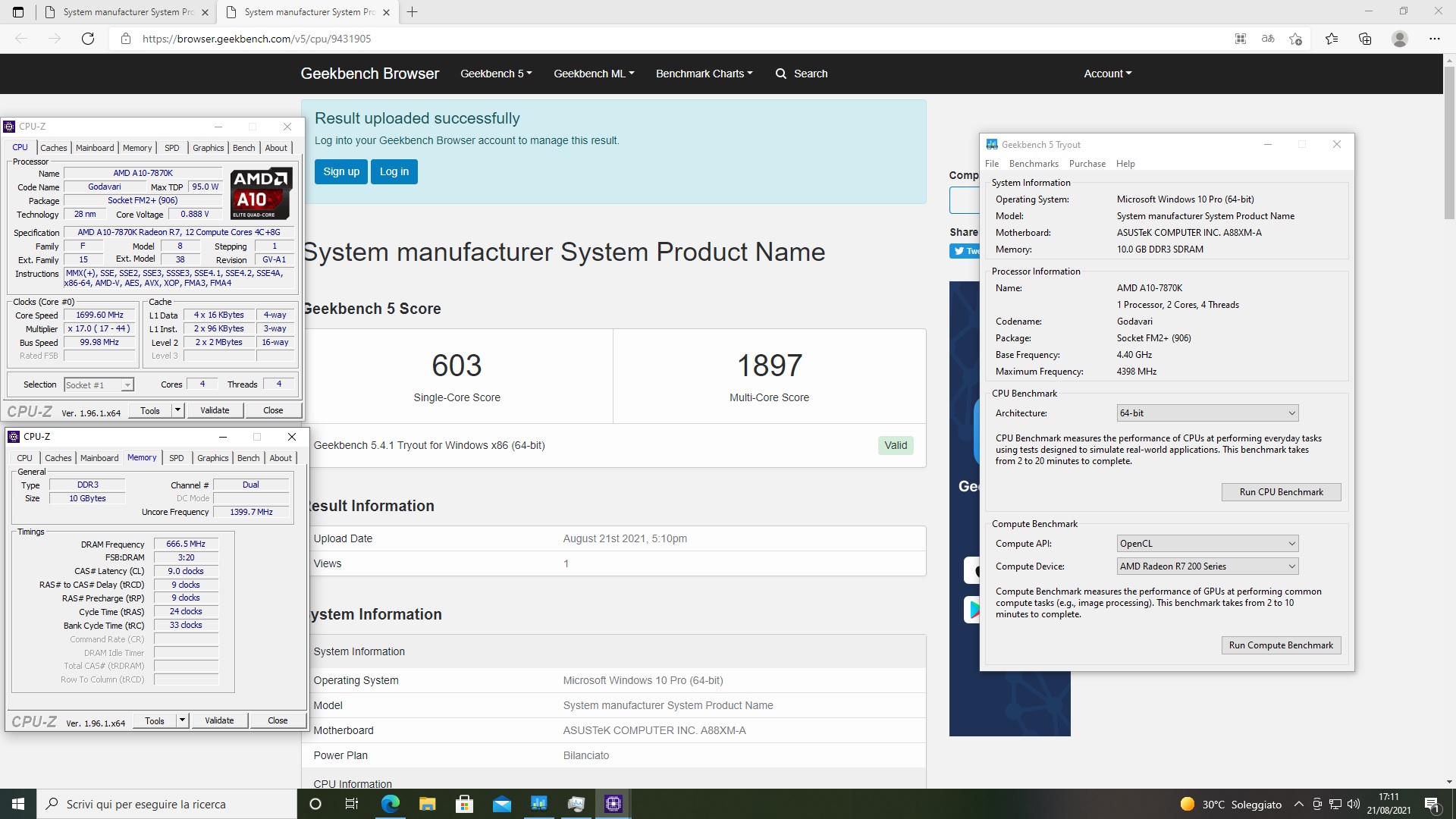Expand Tools arrow in bottom CPU-Z window
Viewport: 1456px width, 819px height.
182,720
